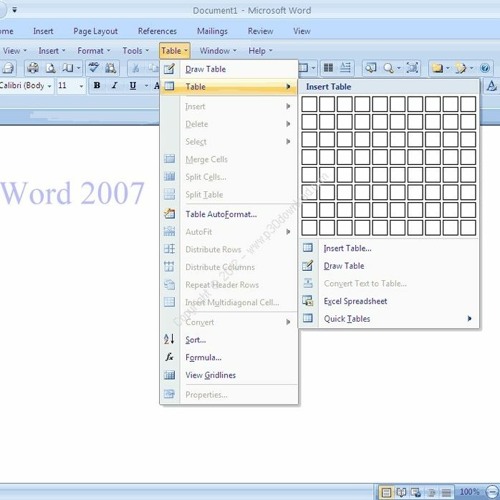Choose Sort... in the Table menu
The image size is (500, 500).
tap(229, 340)
